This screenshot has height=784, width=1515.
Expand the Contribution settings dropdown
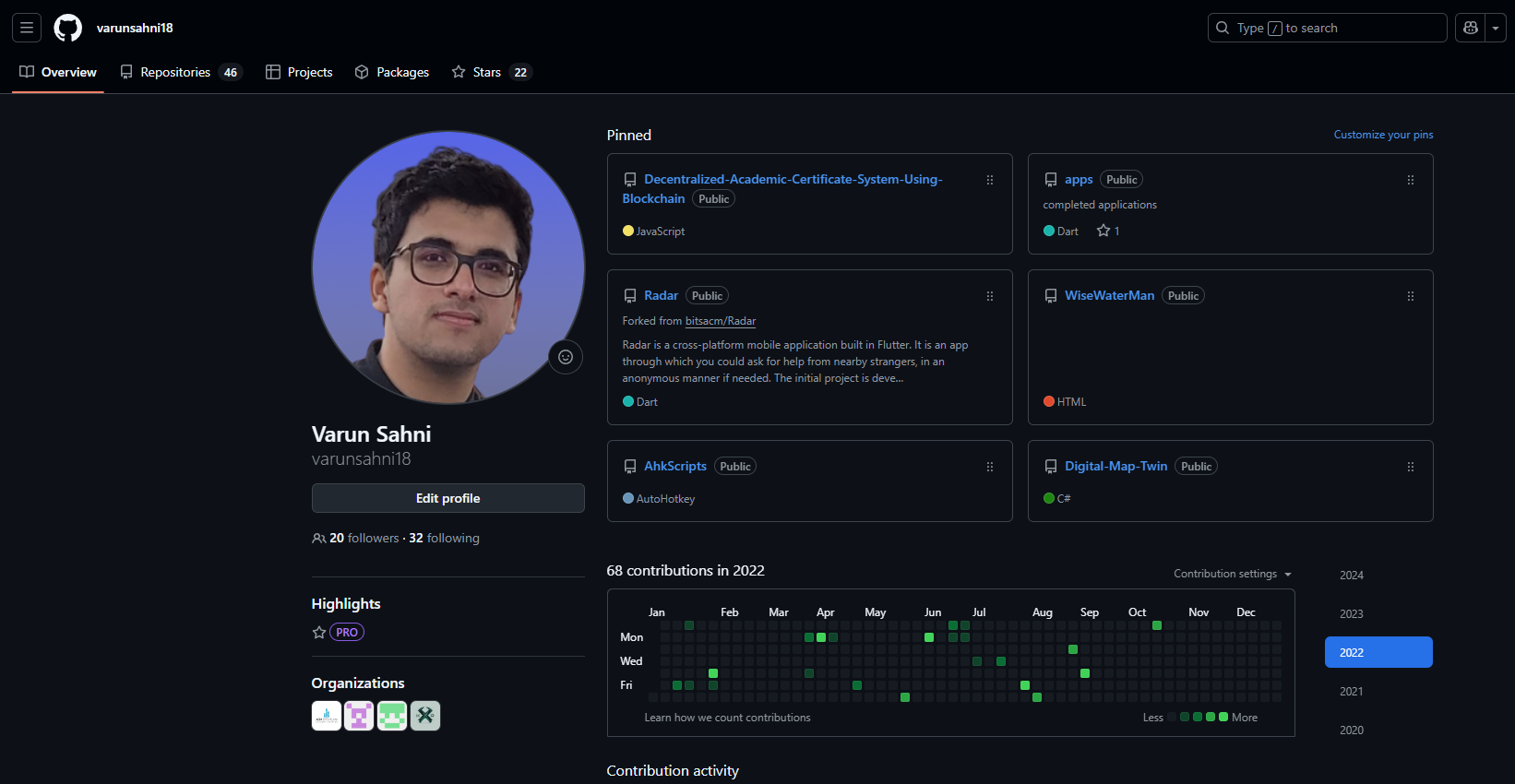click(x=1232, y=574)
